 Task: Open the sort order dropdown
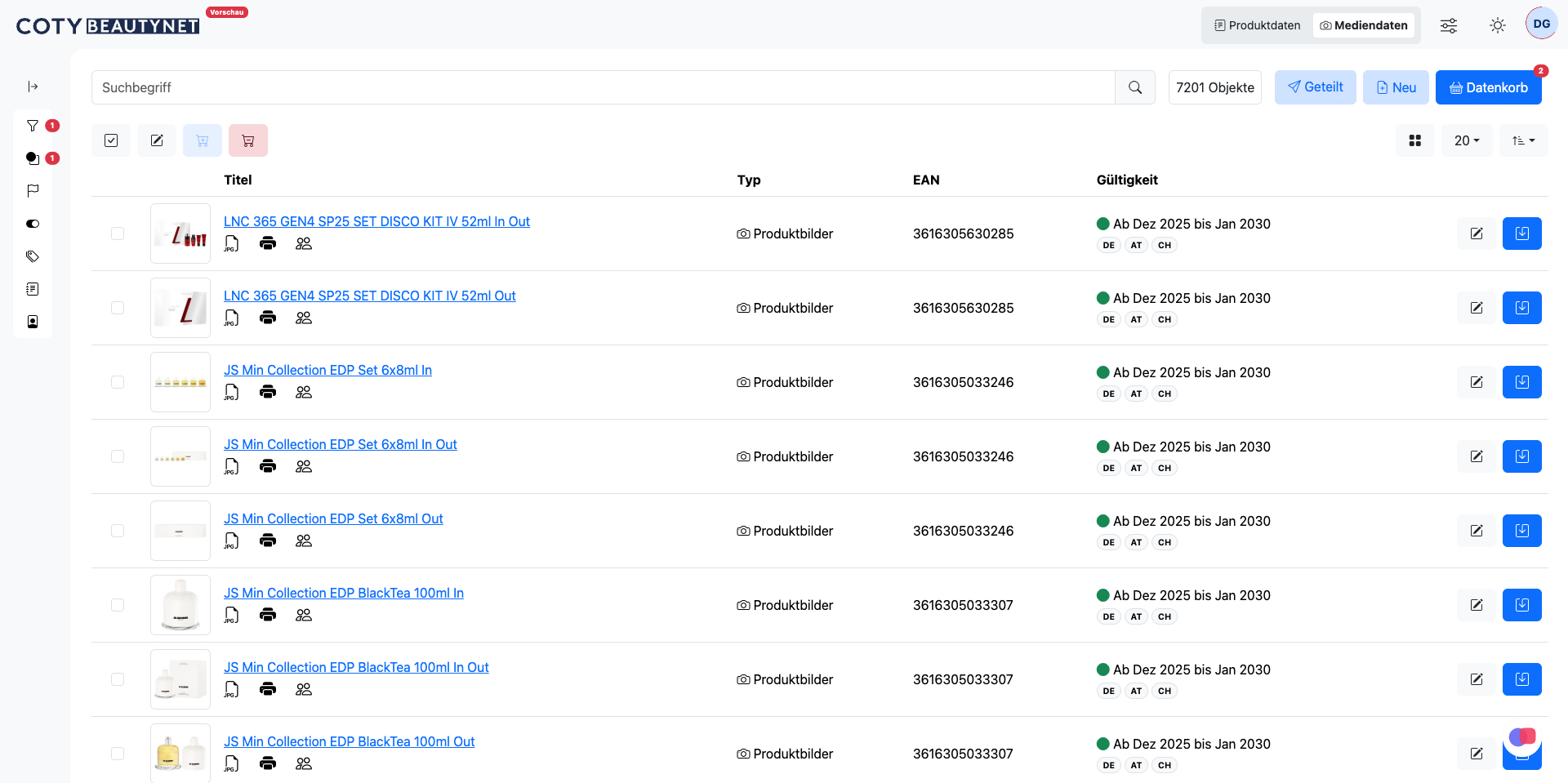1524,140
